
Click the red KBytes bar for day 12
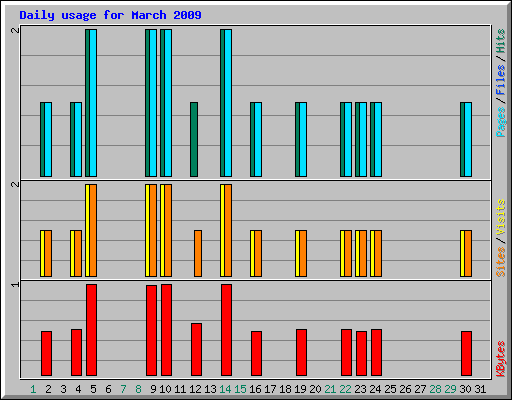[196, 349]
